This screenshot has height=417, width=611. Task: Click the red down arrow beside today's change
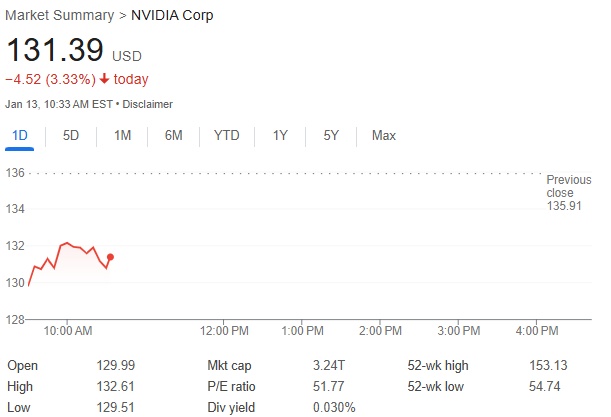[x=104, y=79]
